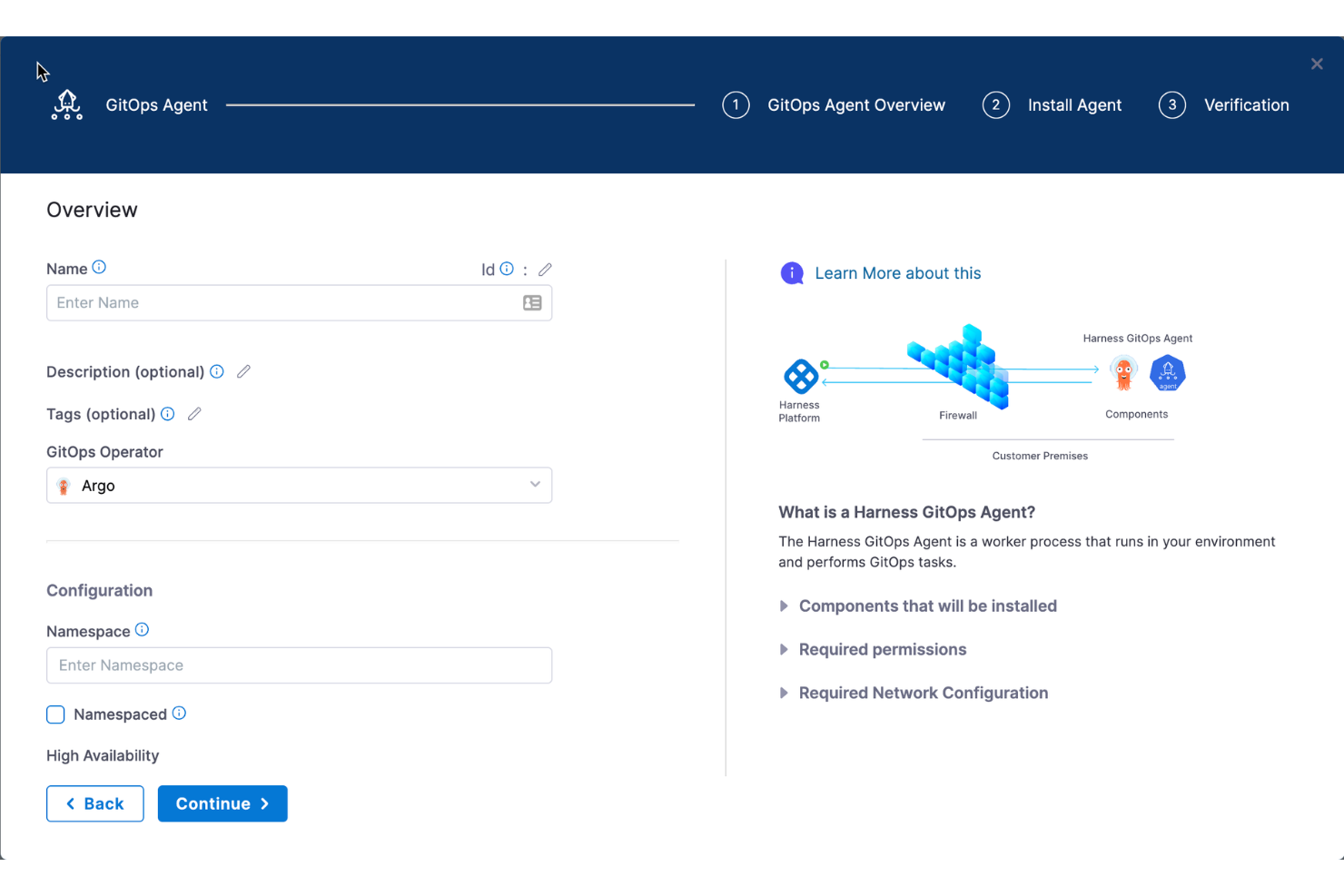This screenshot has height=896, width=1344.
Task: Focus the Enter Namespace input field
Action: pos(299,665)
